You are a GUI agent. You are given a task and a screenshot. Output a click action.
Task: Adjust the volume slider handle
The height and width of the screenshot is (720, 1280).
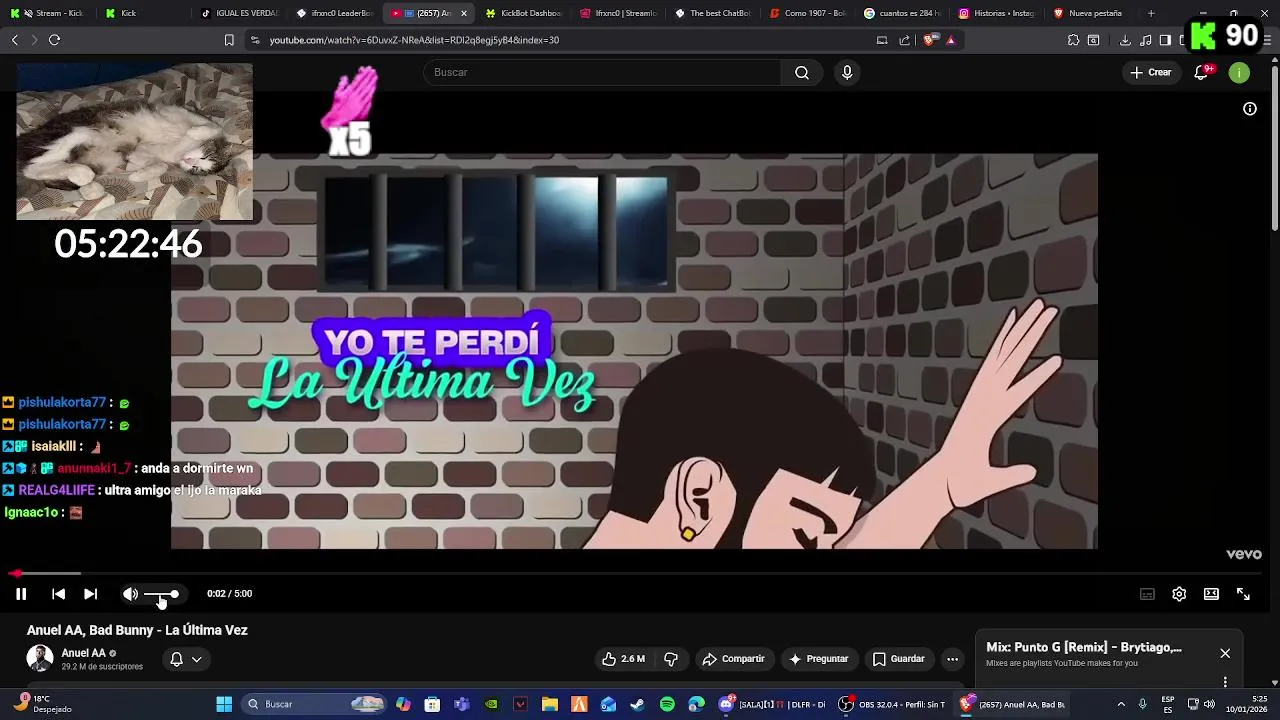[x=174, y=594]
